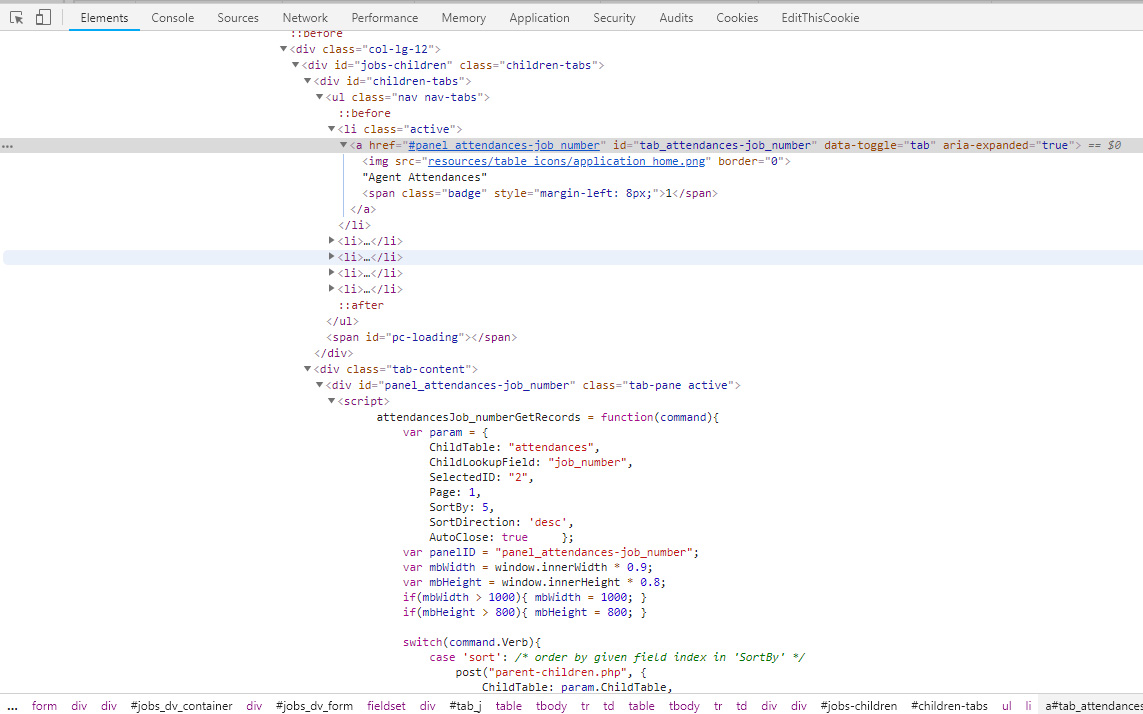The image size is (1143, 714).
Task: Click the SortDirection 'desc' line
Action: 502,522
